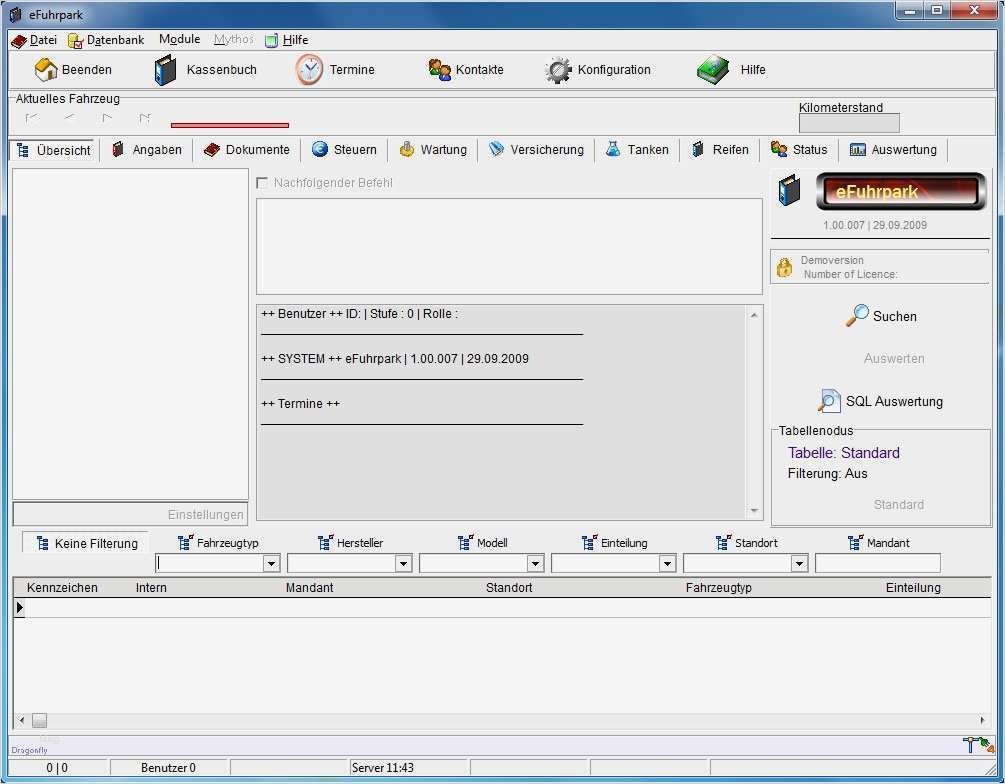Click the Demoversion padlock icon
The width and height of the screenshot is (1005, 784).
point(785,267)
